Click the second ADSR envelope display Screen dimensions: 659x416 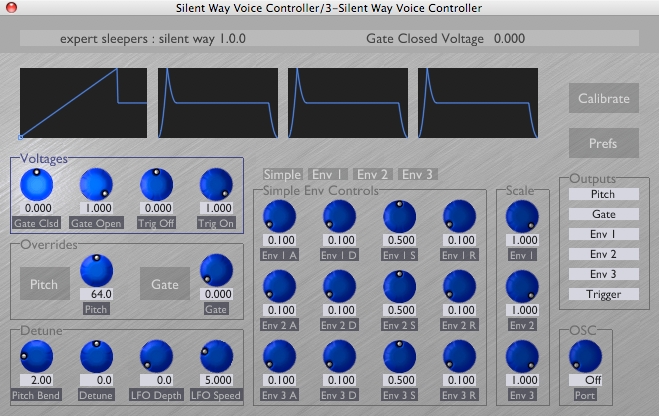(348, 103)
